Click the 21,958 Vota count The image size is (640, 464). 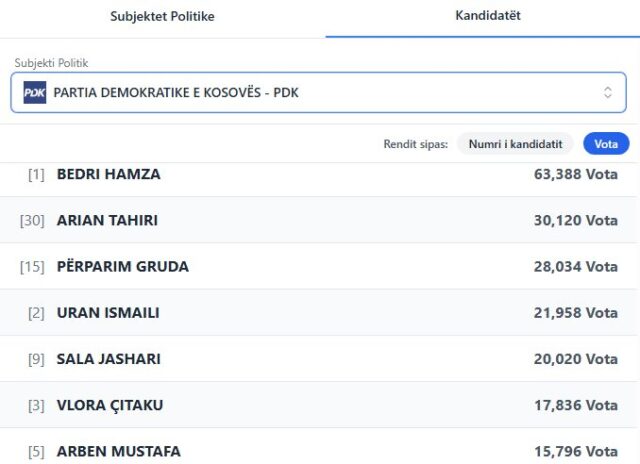[575, 313]
